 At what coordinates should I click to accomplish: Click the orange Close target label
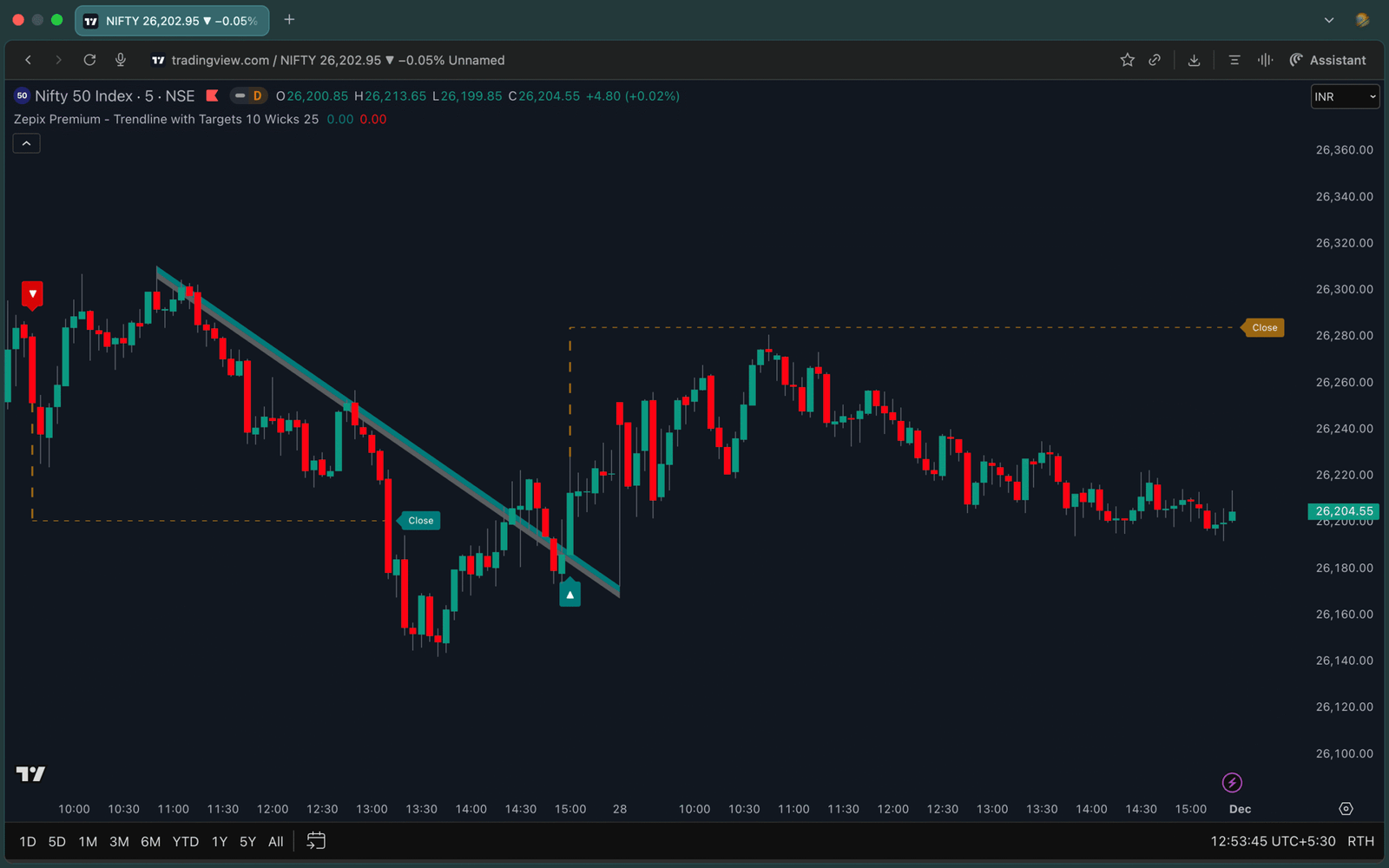click(x=1264, y=328)
